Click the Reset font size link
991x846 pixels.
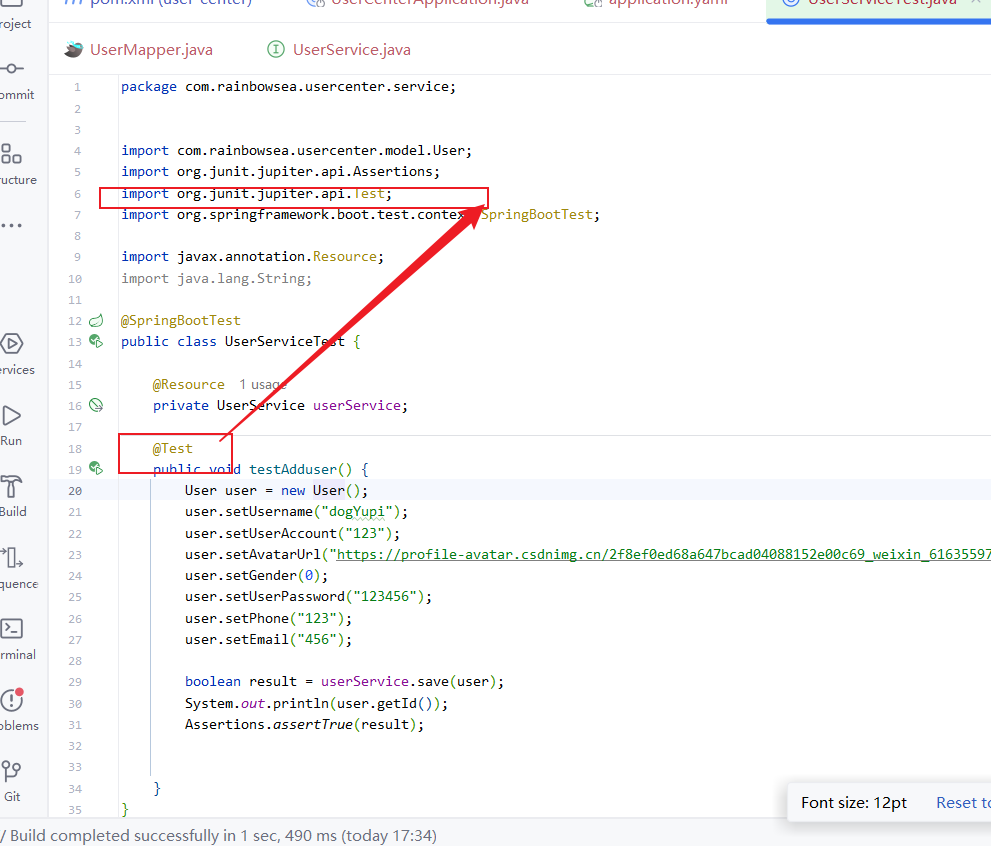click(962, 802)
